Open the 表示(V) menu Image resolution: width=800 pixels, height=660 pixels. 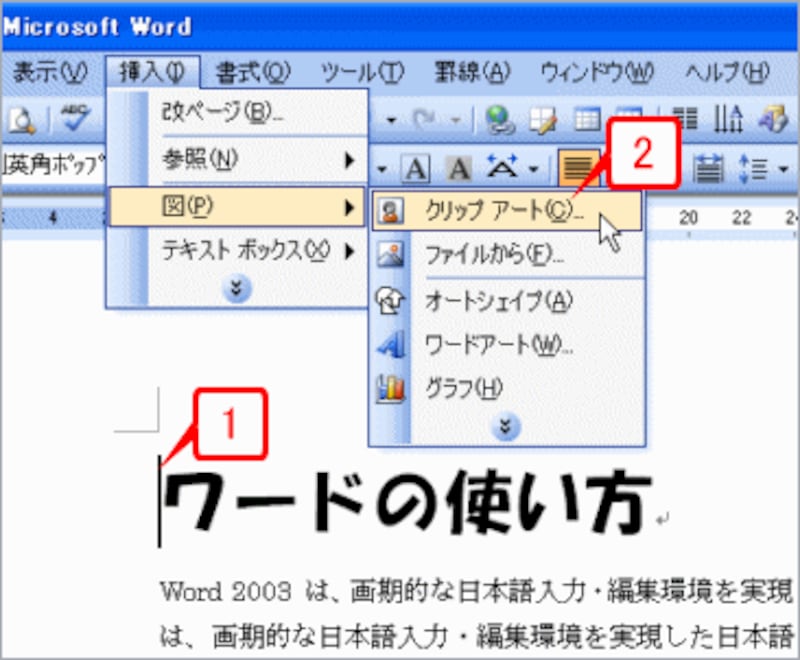[50, 72]
